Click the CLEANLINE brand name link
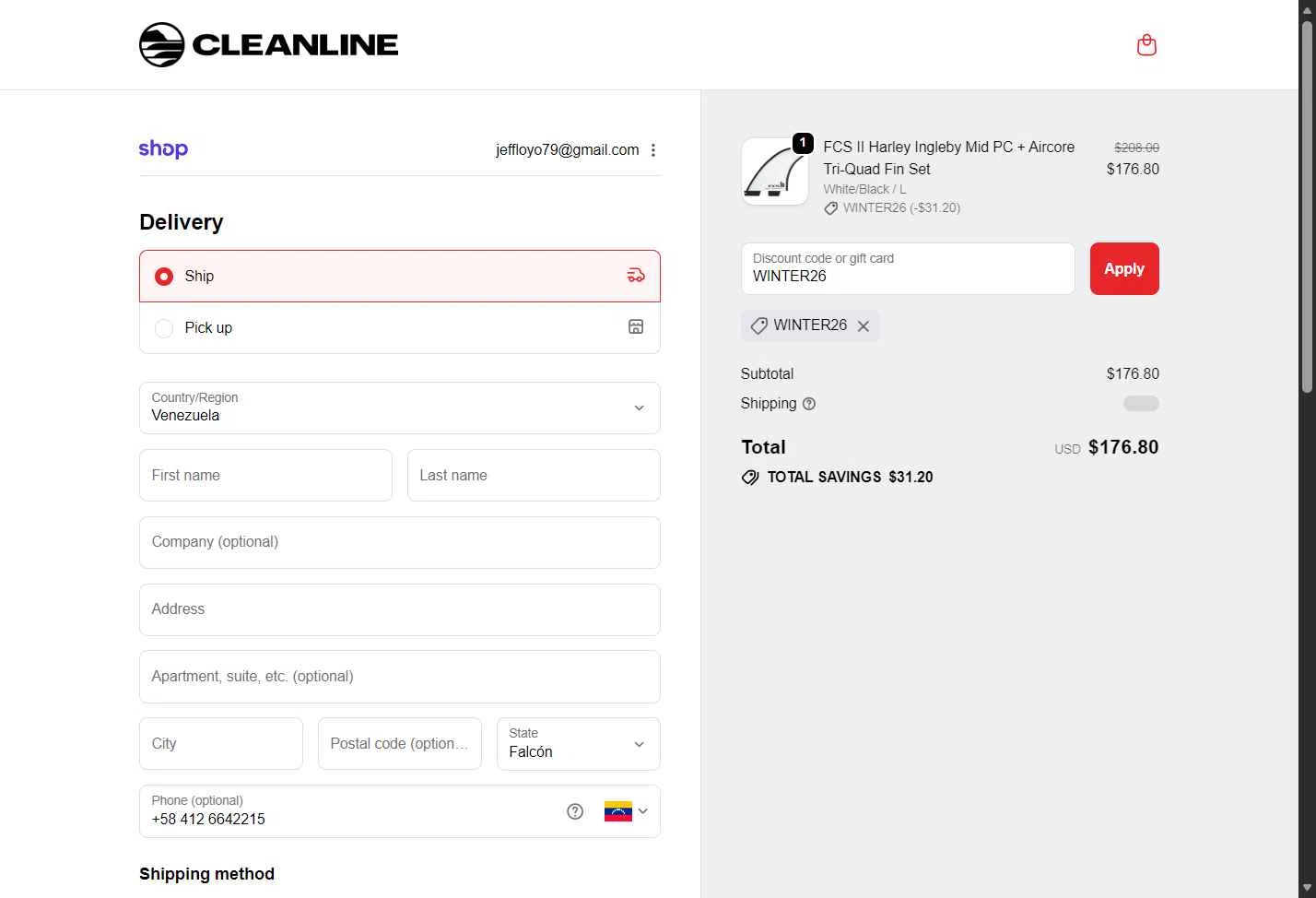 coord(295,45)
